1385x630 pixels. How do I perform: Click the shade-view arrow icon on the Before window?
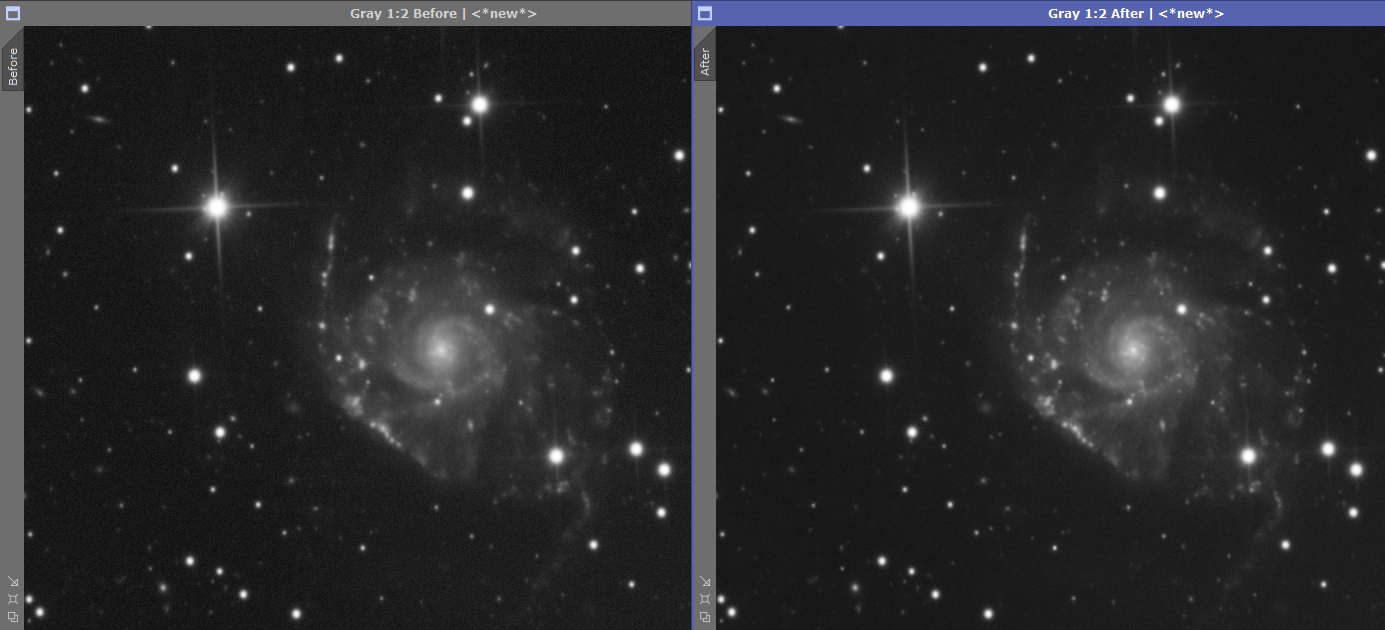(x=13, y=581)
